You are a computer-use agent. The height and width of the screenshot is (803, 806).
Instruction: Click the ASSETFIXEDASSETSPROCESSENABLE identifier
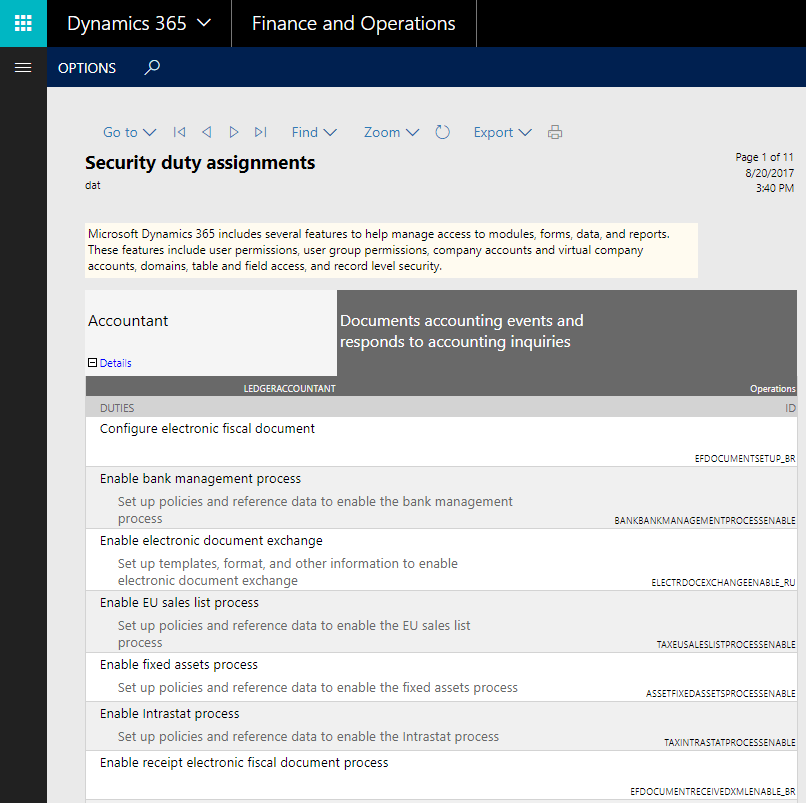(x=721, y=694)
